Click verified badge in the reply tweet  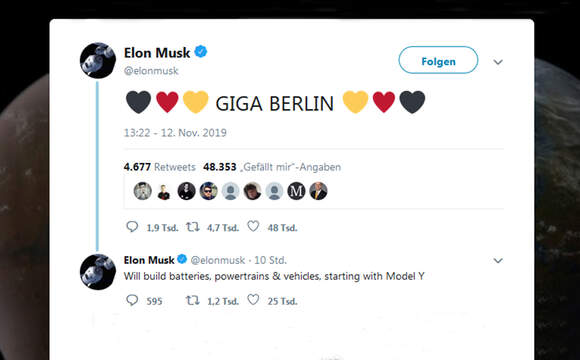(x=182, y=259)
